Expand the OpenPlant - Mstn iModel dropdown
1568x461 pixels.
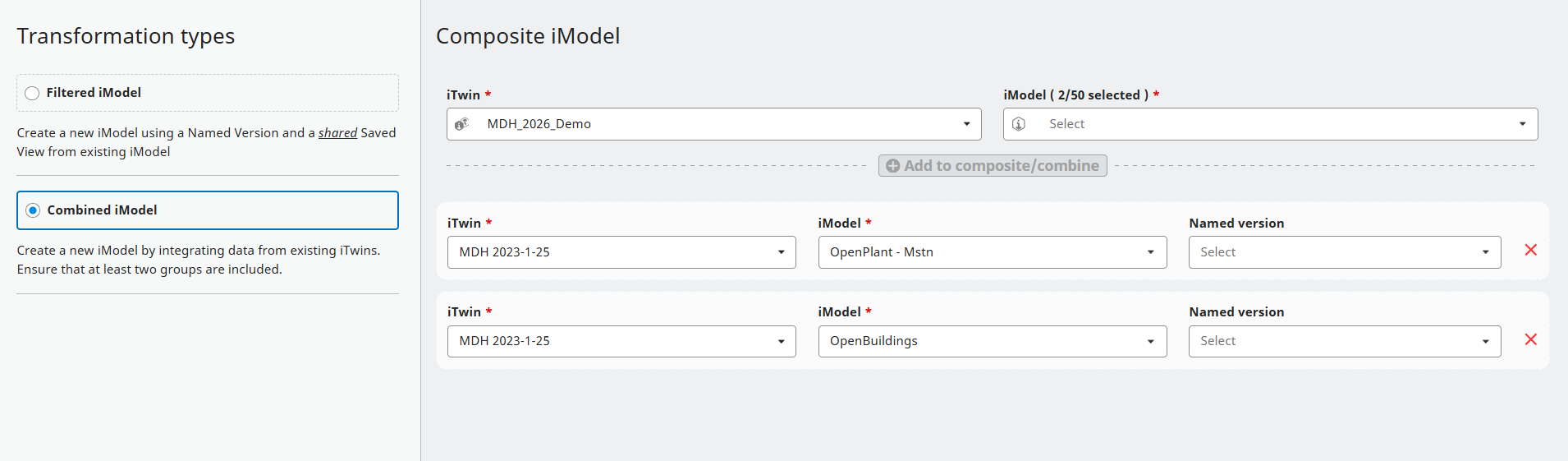coord(1150,252)
